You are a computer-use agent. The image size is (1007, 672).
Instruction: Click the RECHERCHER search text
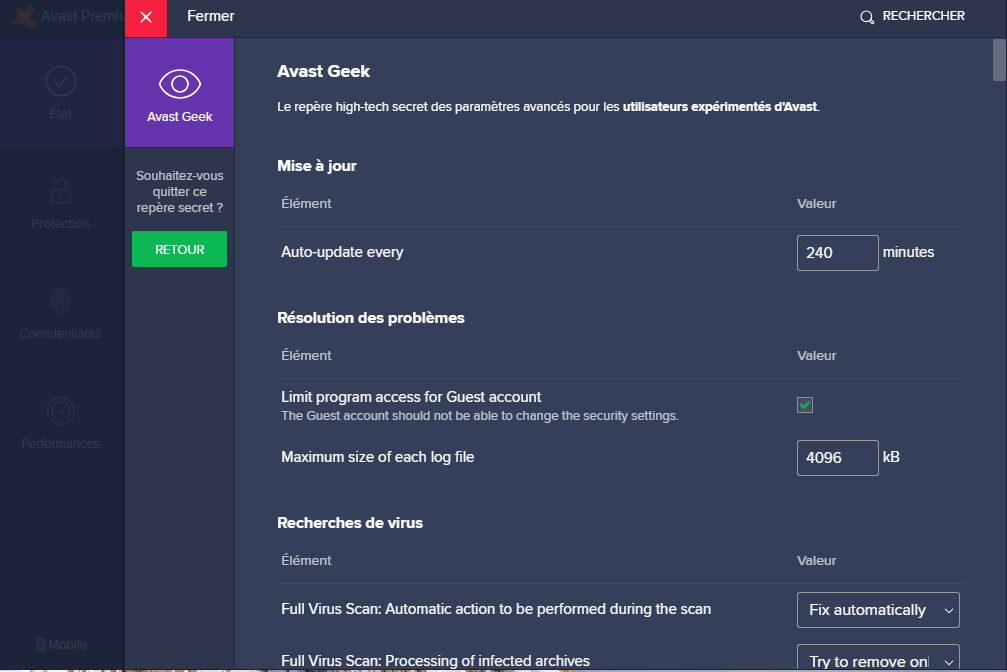[924, 17]
